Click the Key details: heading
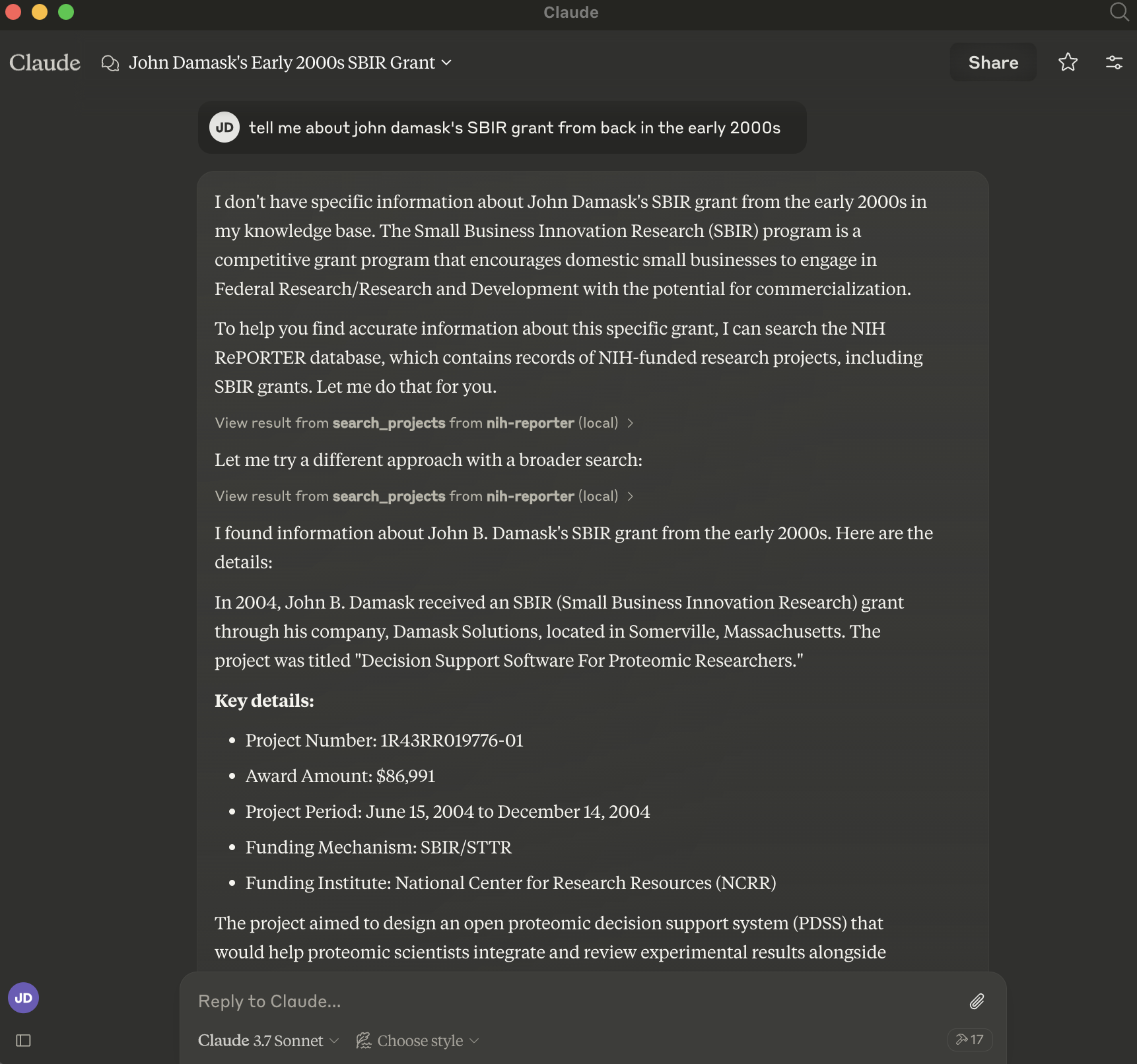 click(264, 700)
